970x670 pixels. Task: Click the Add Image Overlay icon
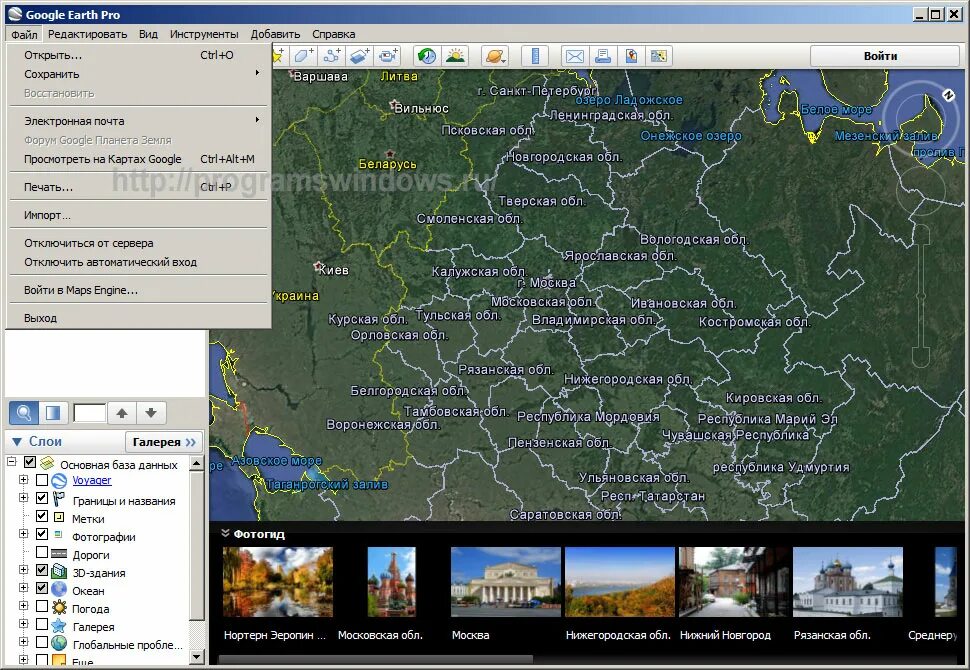[360, 56]
